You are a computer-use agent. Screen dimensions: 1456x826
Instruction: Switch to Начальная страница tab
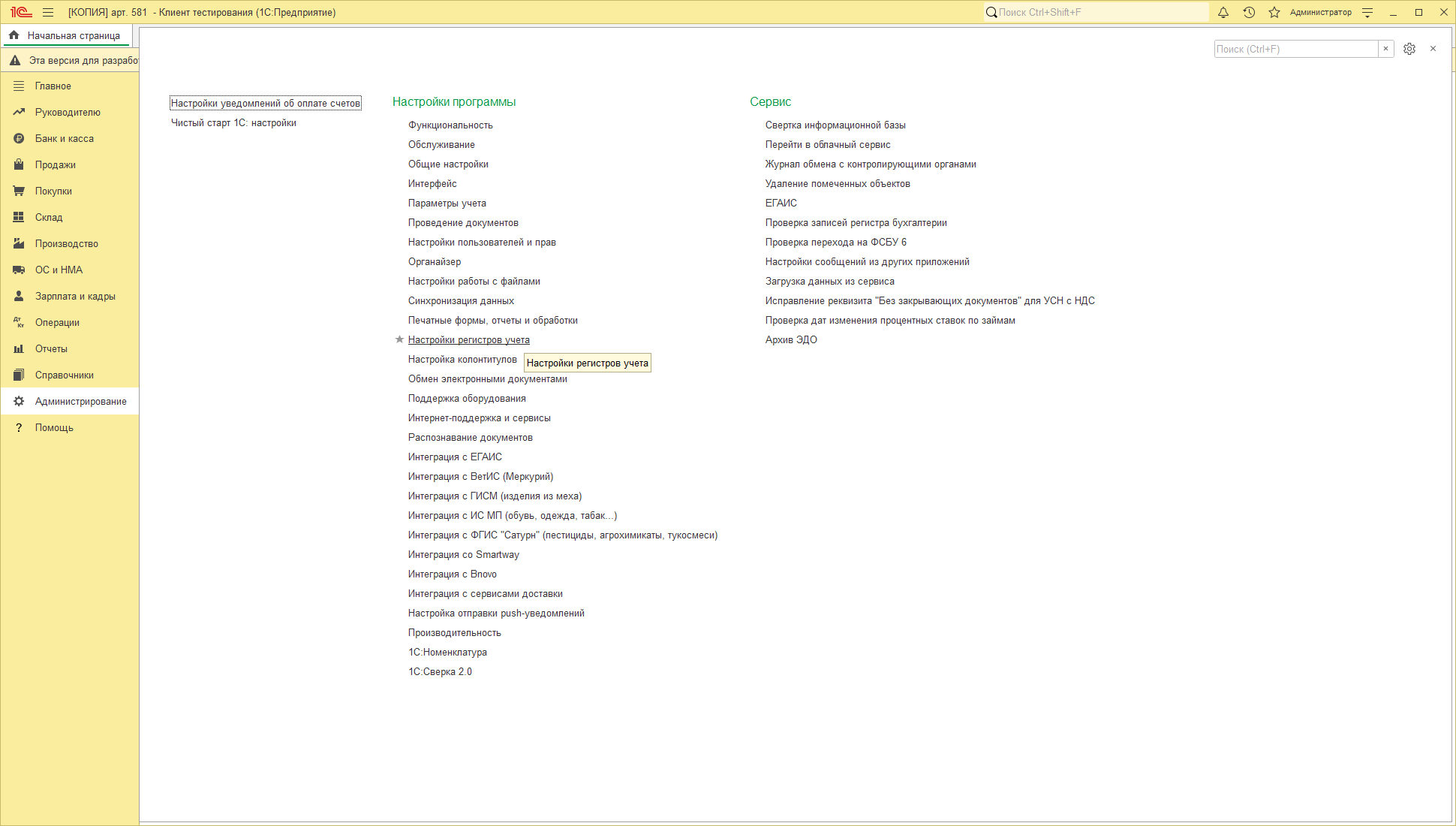[66, 35]
